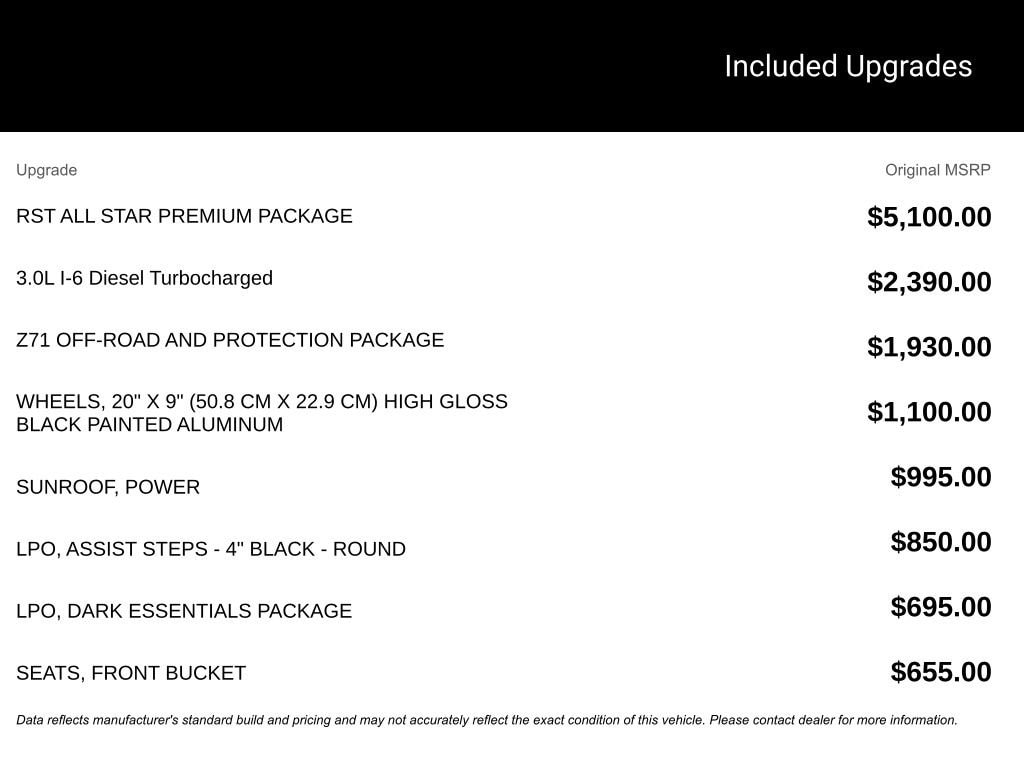Image resolution: width=1024 pixels, height=768 pixels.
Task: Click the $5,100.00 price
Action: (x=929, y=217)
